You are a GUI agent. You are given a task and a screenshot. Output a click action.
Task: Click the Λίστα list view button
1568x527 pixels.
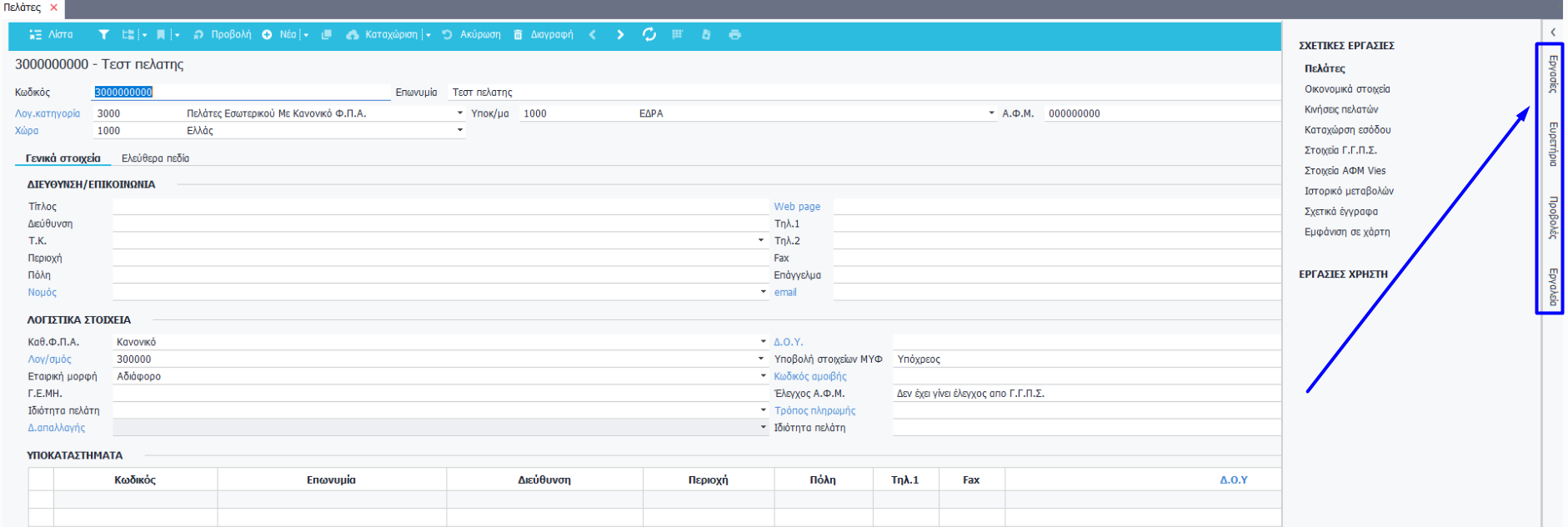pyautogui.click(x=51, y=35)
